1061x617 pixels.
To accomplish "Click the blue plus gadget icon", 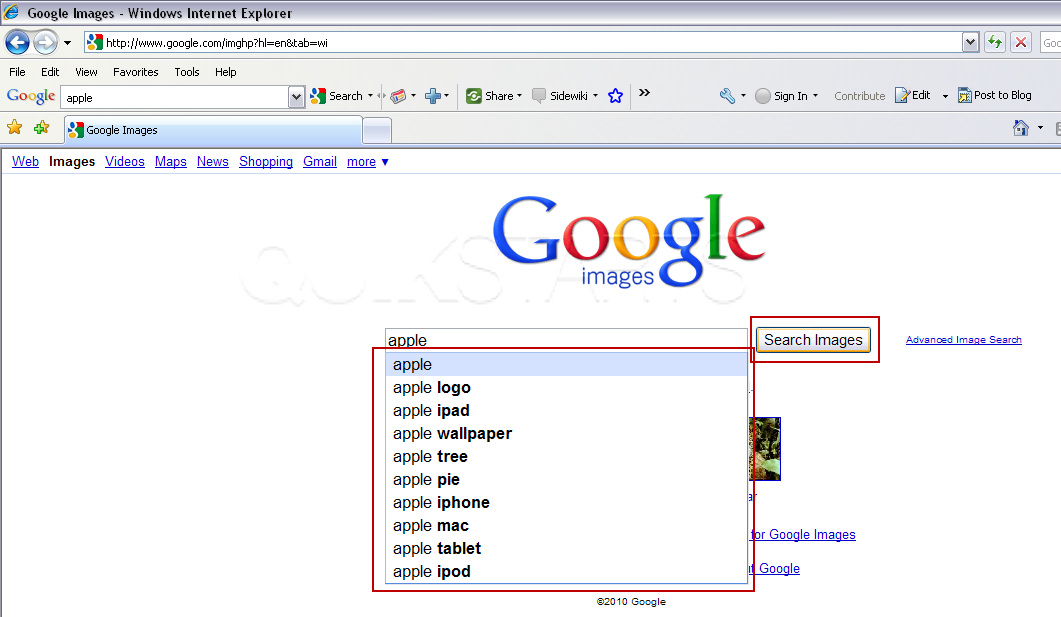I will pos(432,96).
